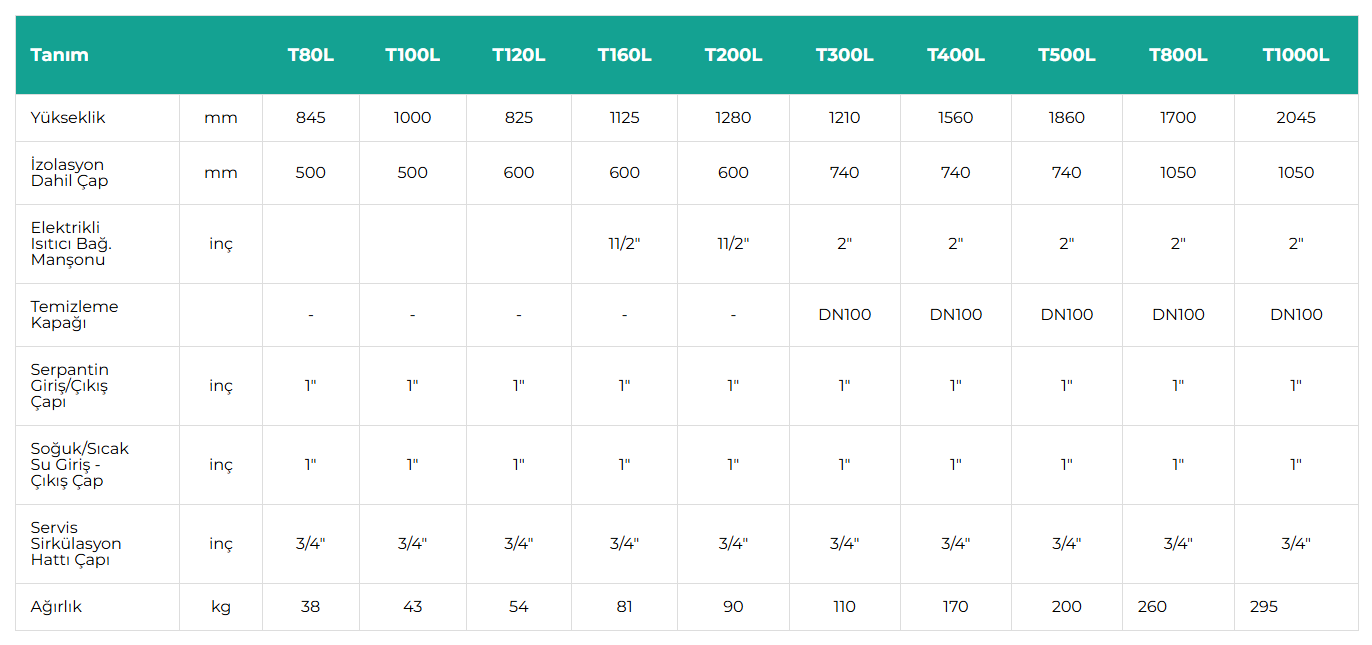Click the Serpantin Giriş/Çıkış Çapı label
Viewport: 1372px width, 645px height.
pos(69,386)
